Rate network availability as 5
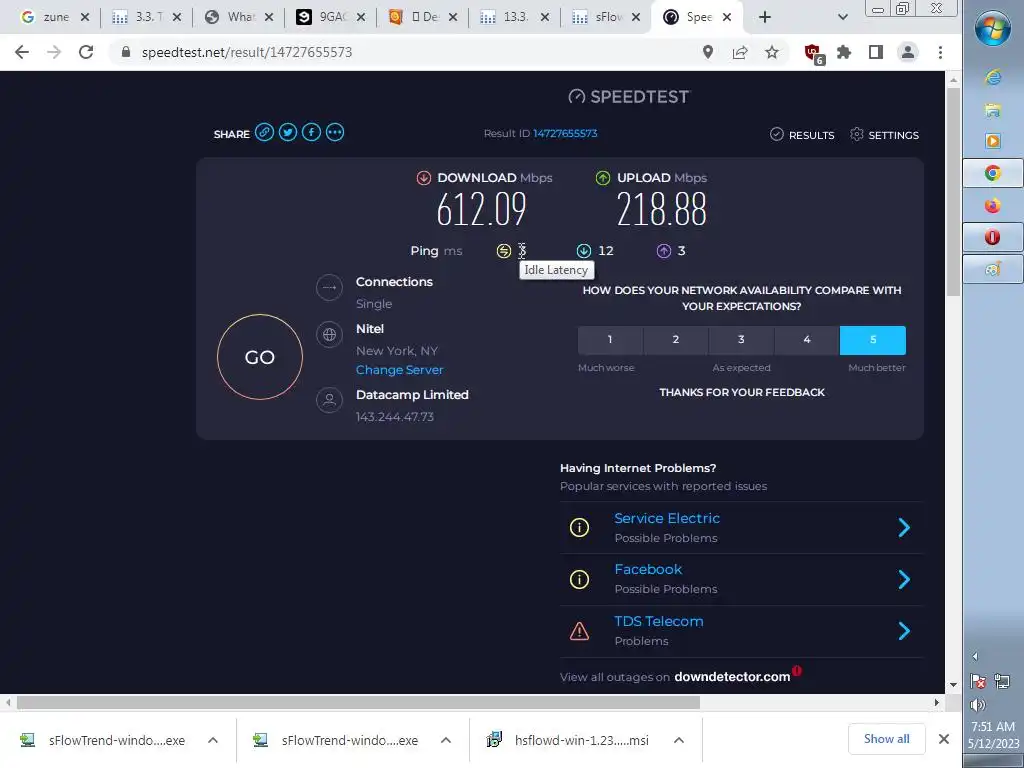This screenshot has height=768, width=1024. [x=873, y=340]
